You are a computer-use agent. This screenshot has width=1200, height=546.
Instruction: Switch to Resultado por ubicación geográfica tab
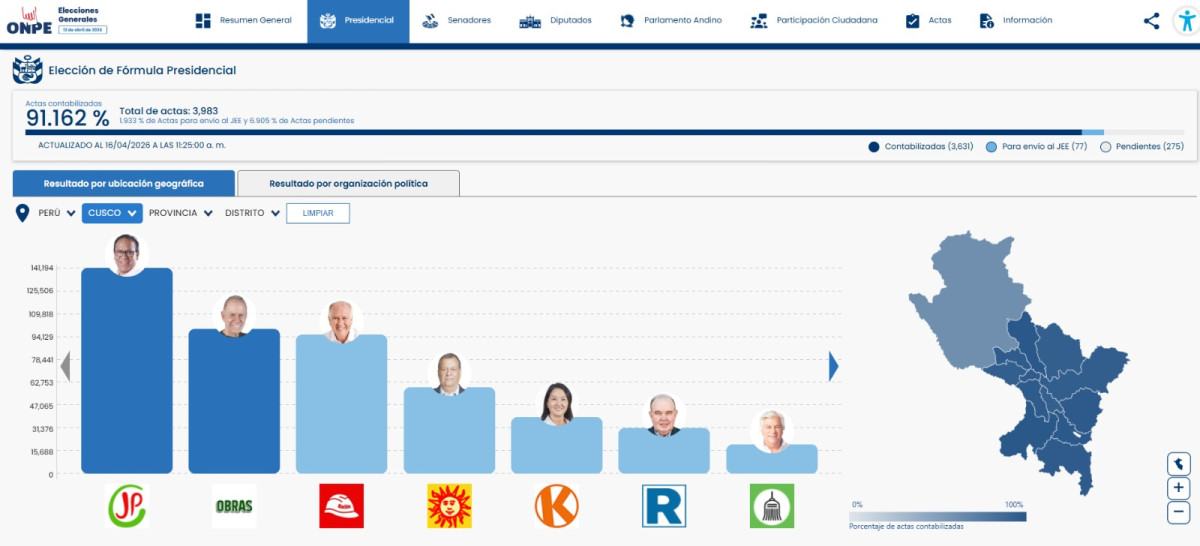[x=124, y=183]
